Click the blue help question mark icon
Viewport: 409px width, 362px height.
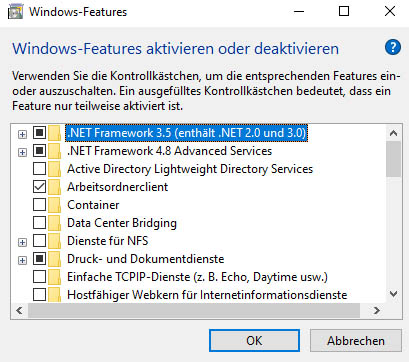click(x=393, y=47)
